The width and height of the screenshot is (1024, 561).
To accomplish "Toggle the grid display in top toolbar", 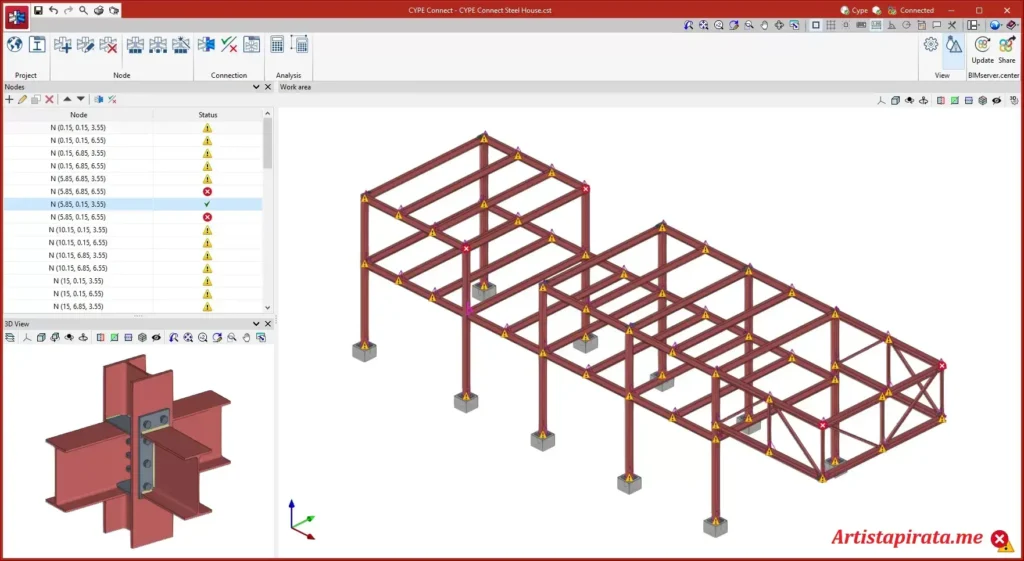I will tap(830, 25).
